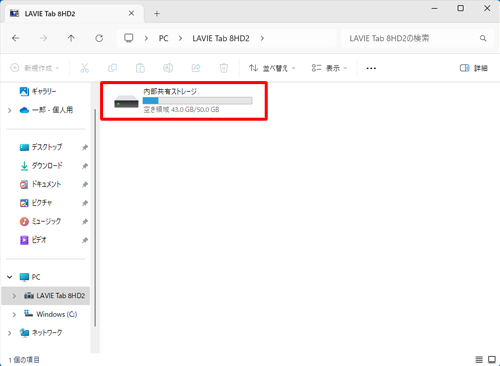Viewport: 500px width, 366px height.
Task: Open the 新規作成 dropdown
Action: [35, 68]
